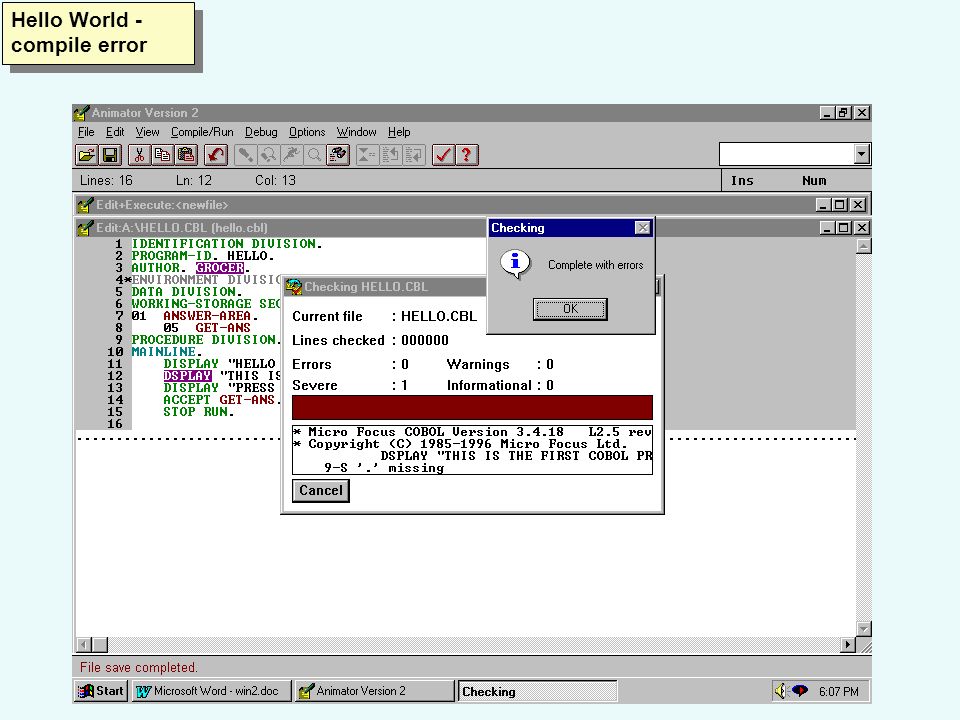Screen dimensions: 960x720
Task: Open the Debug menu
Action: click(261, 132)
